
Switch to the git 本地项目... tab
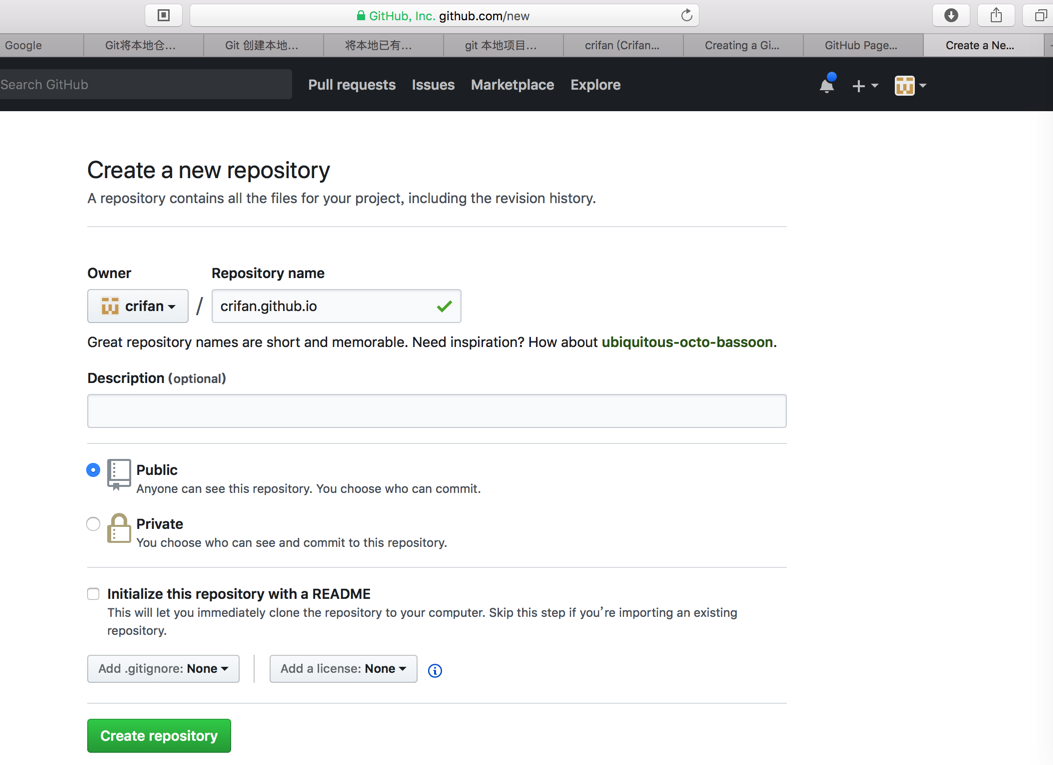(x=503, y=45)
